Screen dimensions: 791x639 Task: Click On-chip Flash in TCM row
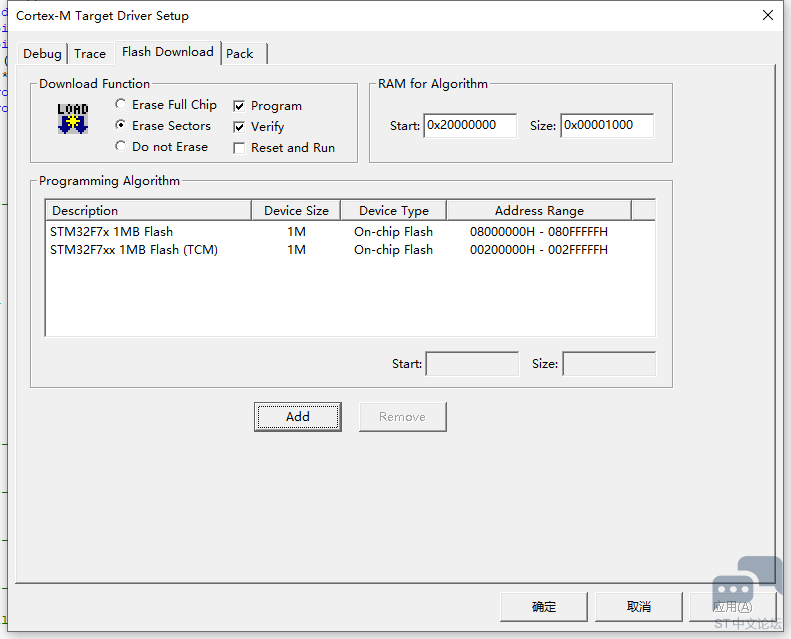coord(393,250)
